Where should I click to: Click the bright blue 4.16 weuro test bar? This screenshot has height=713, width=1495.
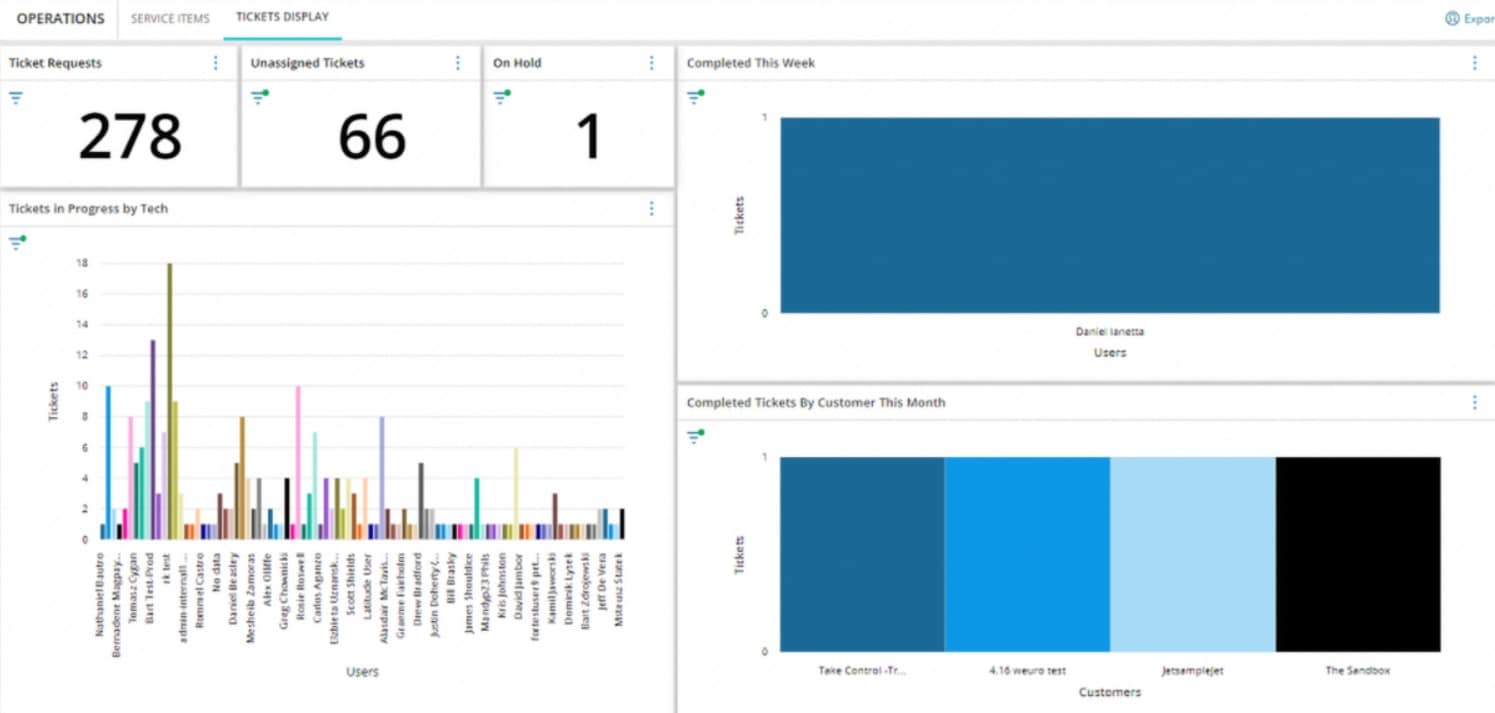(x=1027, y=554)
